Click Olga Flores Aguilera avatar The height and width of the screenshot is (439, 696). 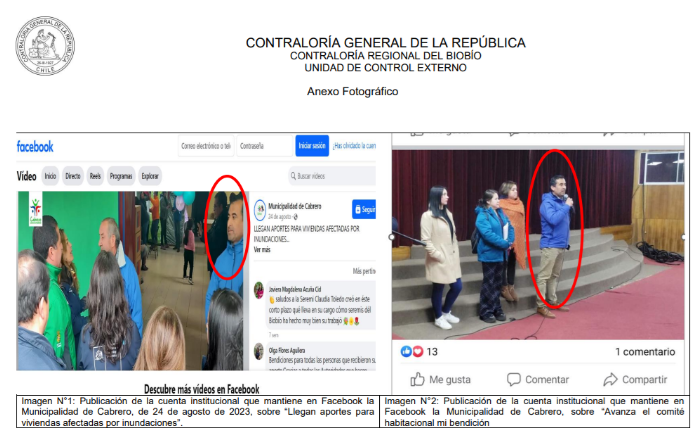259,351
